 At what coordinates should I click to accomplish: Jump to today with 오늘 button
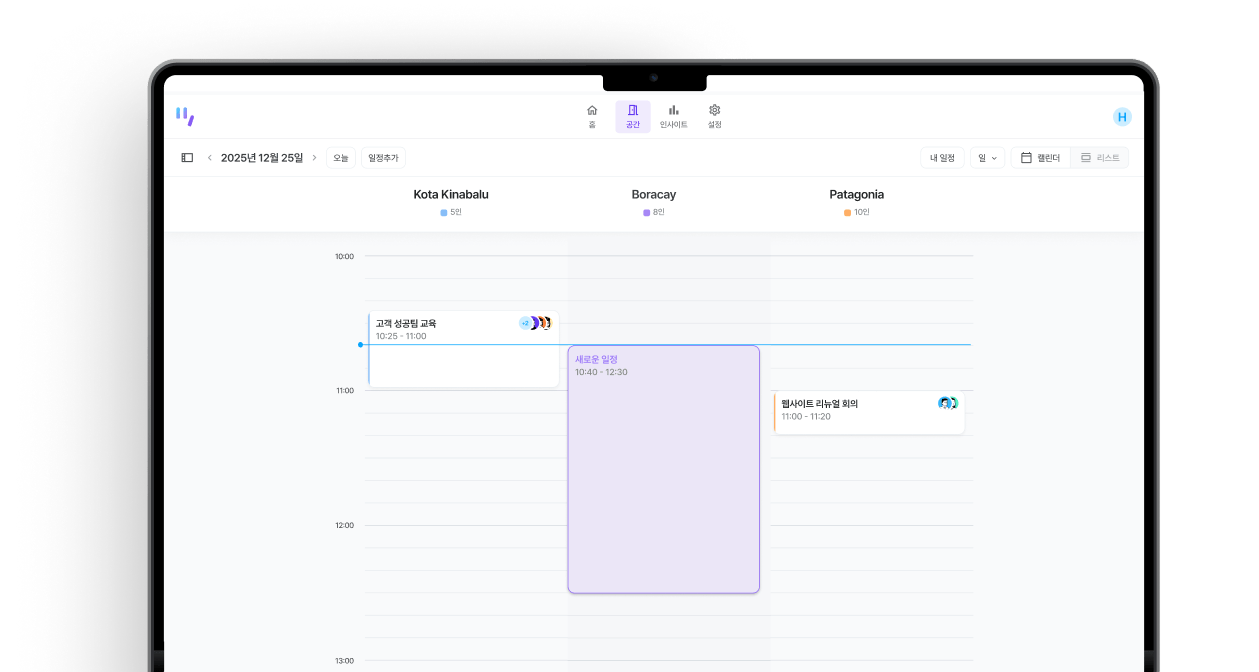tap(341, 158)
